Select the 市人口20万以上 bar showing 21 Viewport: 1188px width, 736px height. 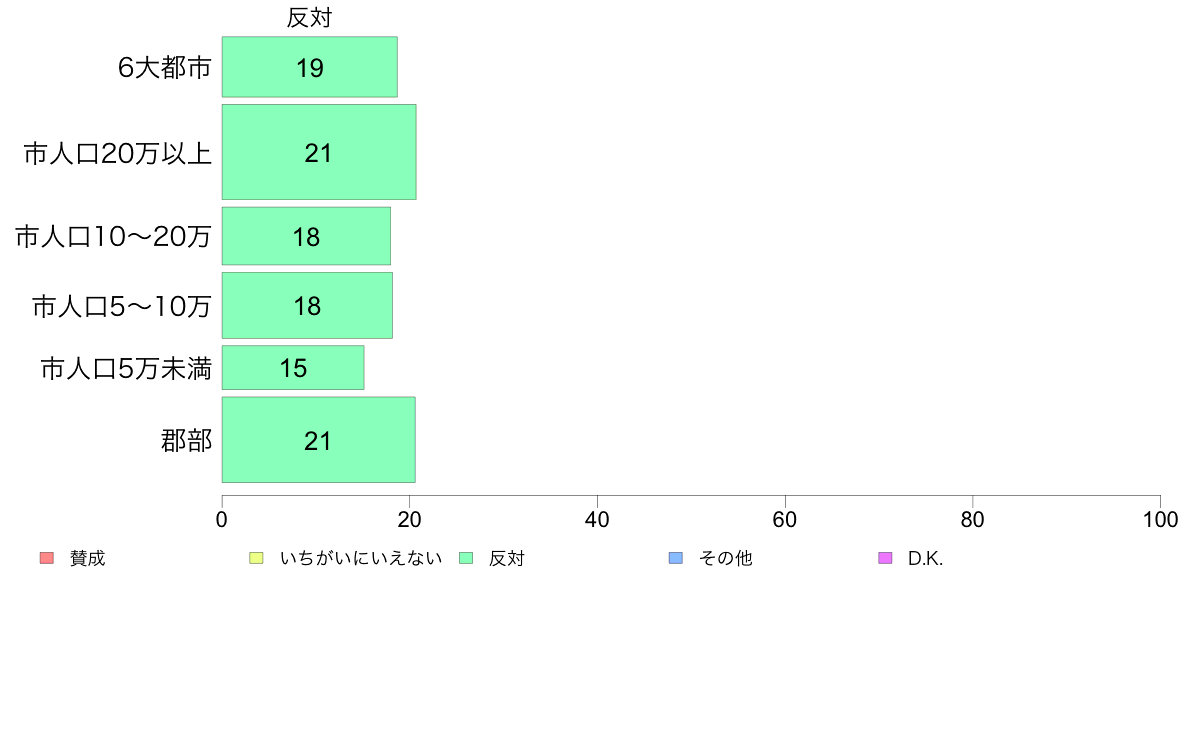319,152
